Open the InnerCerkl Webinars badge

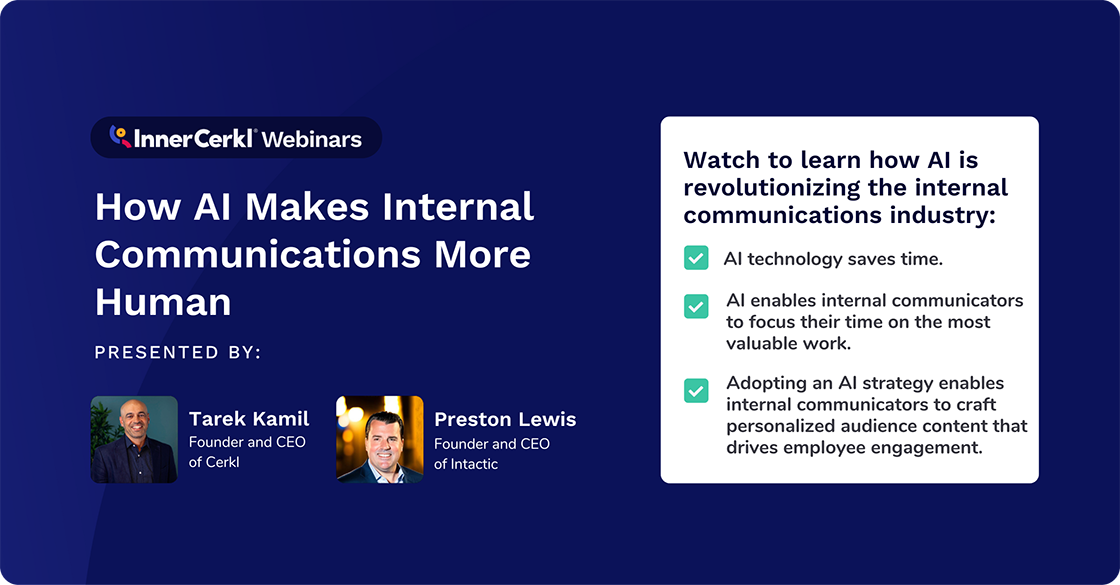point(236,138)
